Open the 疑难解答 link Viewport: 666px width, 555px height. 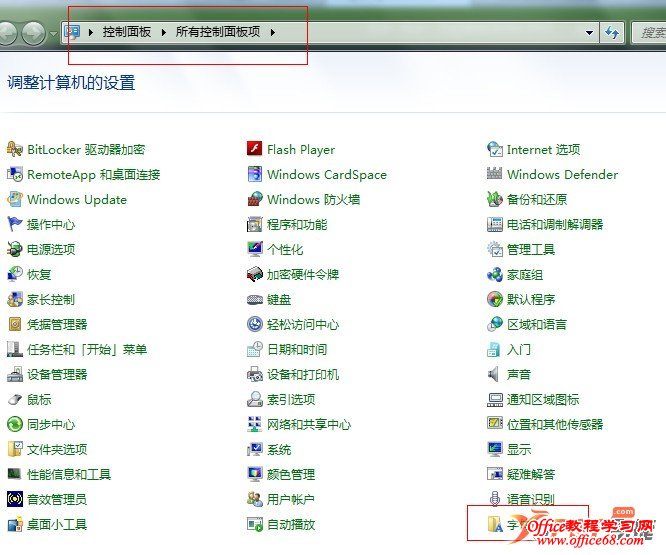531,474
